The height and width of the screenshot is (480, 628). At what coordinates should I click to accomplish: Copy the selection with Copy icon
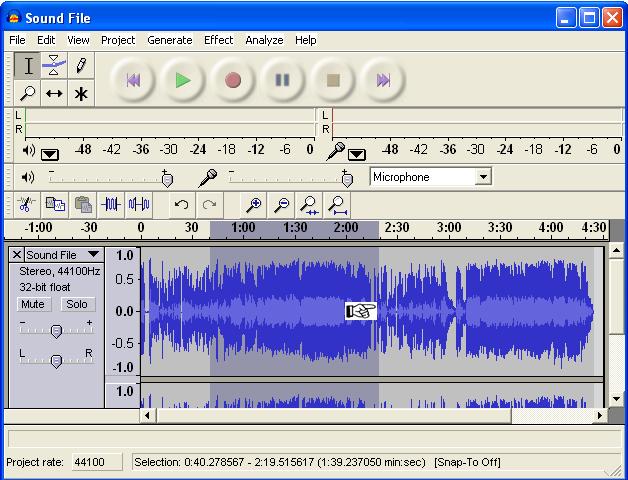pyautogui.click(x=55, y=205)
